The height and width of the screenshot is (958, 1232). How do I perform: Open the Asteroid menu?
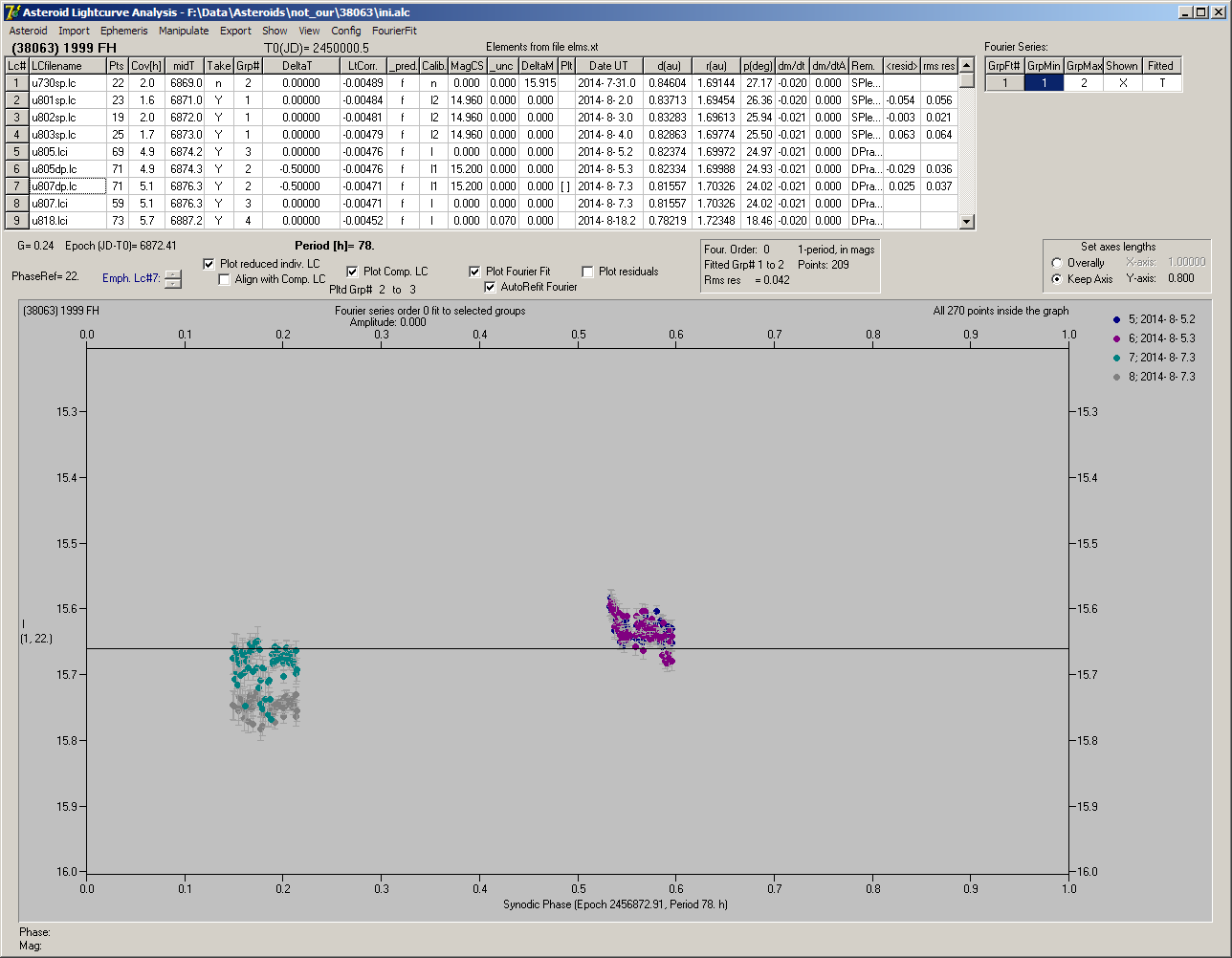click(28, 31)
